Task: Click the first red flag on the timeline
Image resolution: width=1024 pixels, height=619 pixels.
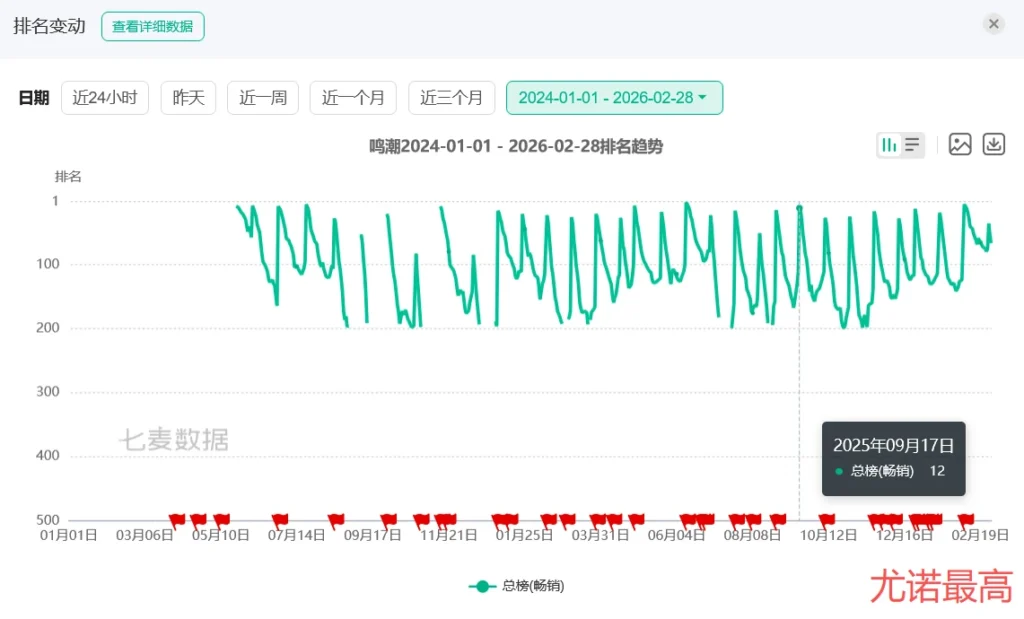Action: point(177,519)
